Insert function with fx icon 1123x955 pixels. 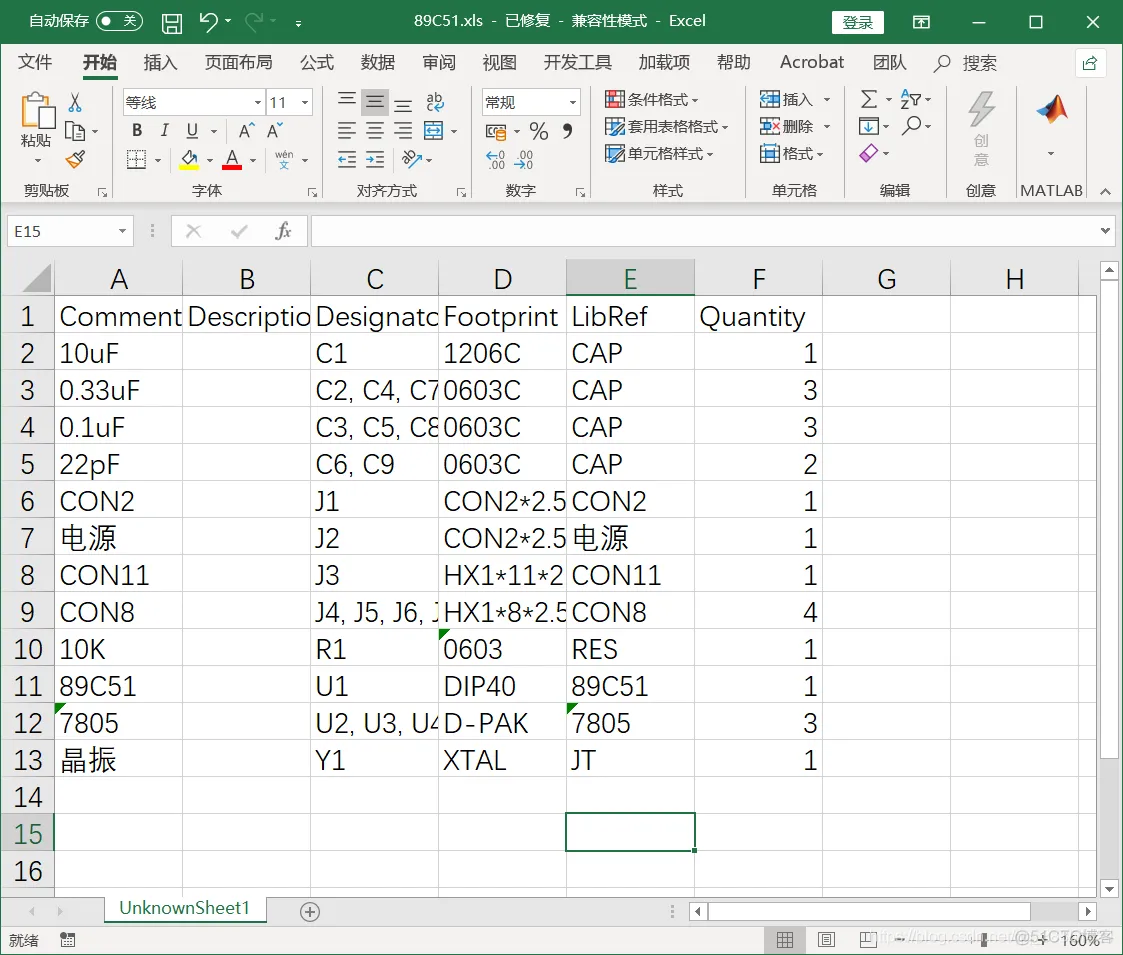point(284,231)
